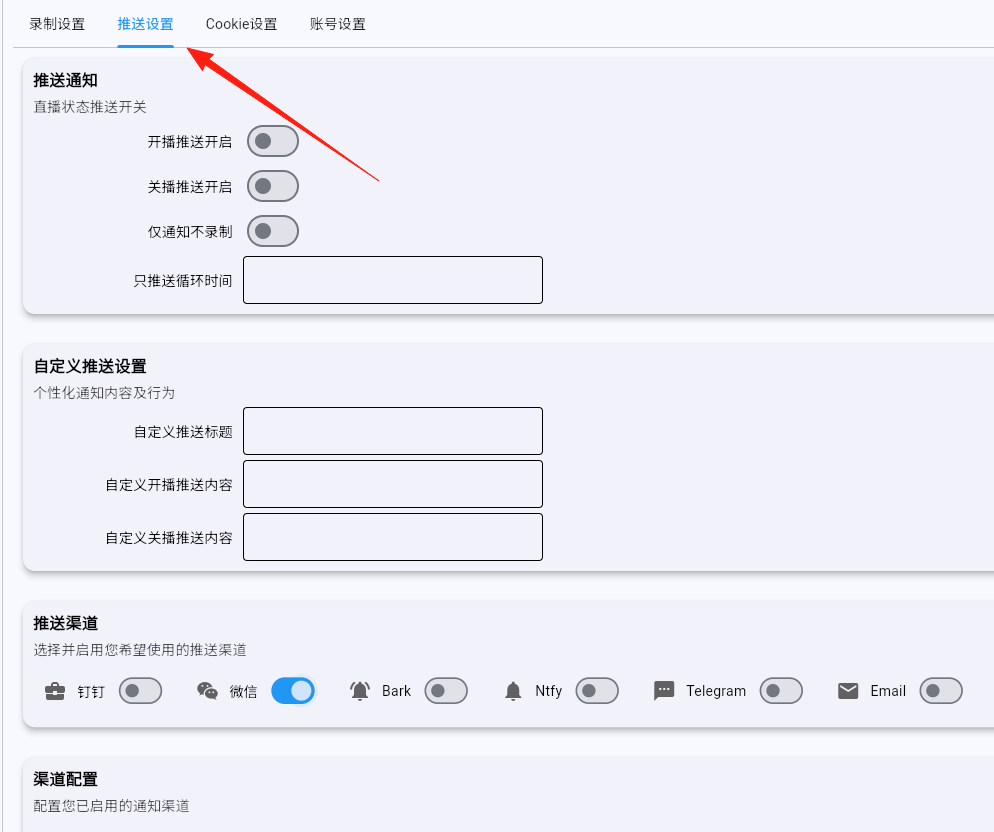Click the WeChat (微信) chat icon

point(207,691)
